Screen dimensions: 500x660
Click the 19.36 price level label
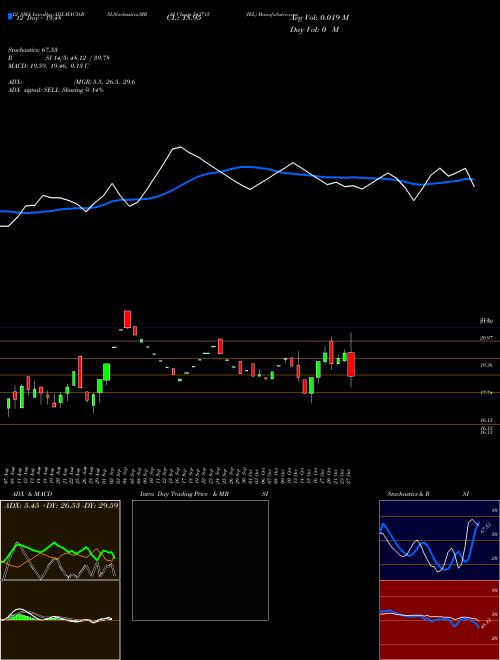pos(487,365)
